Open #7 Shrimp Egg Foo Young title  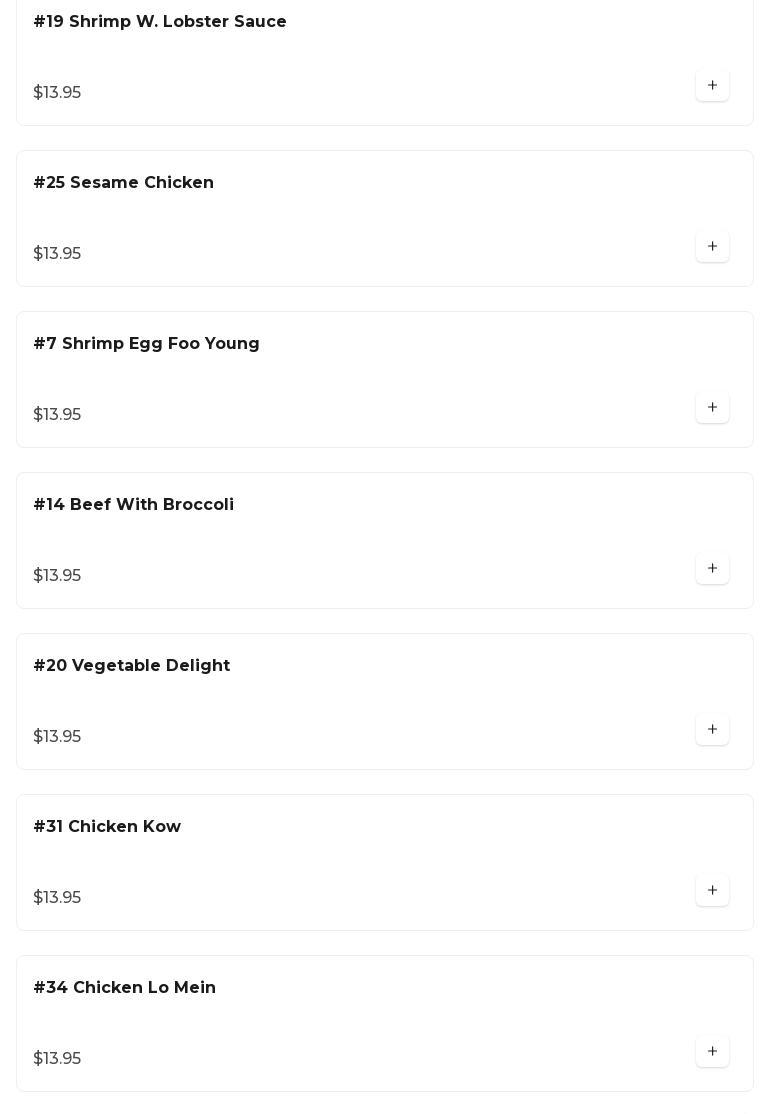(x=147, y=344)
